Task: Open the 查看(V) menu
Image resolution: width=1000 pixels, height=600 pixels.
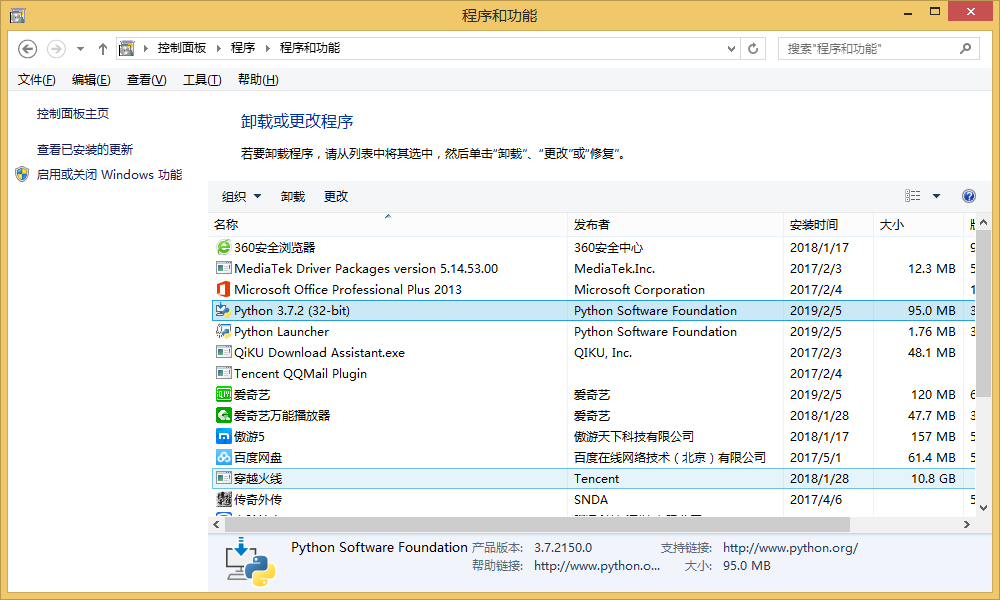Action: click(x=147, y=80)
